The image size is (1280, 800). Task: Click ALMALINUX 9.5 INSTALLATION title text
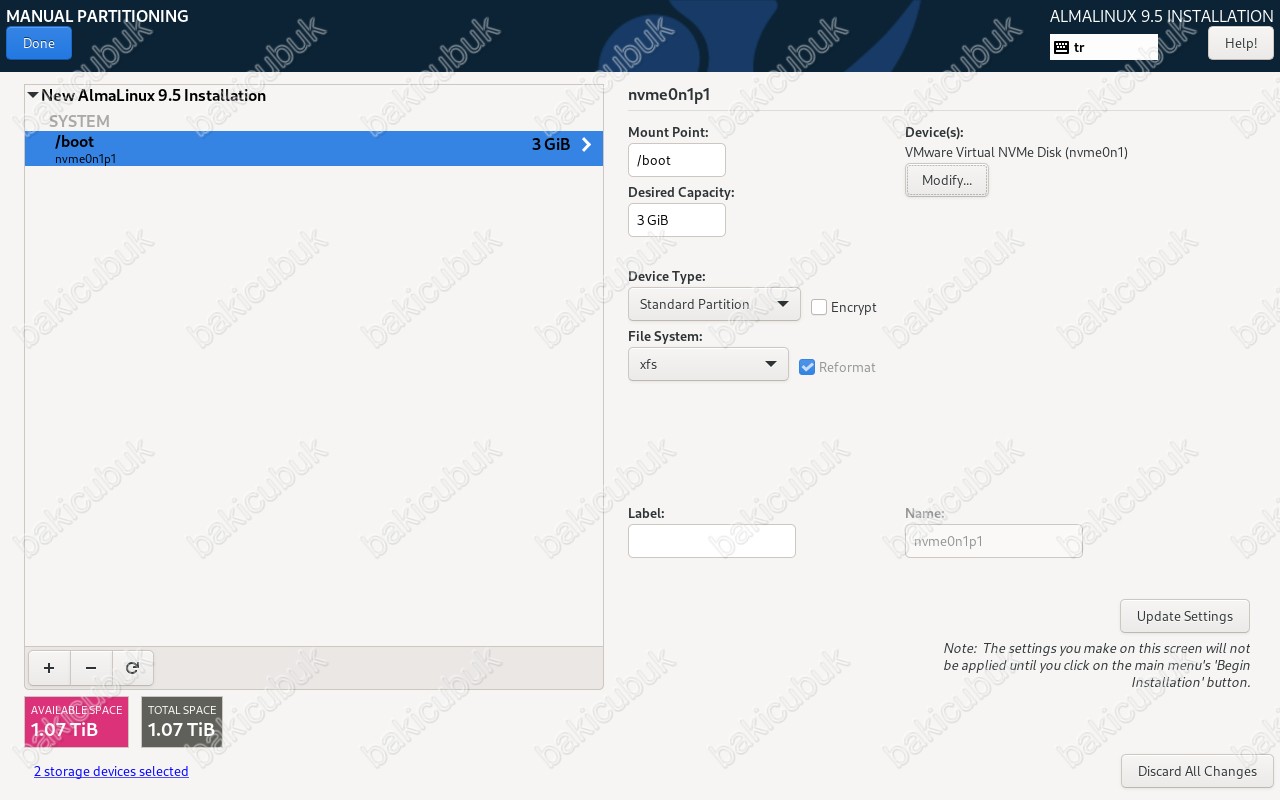pos(1162,16)
